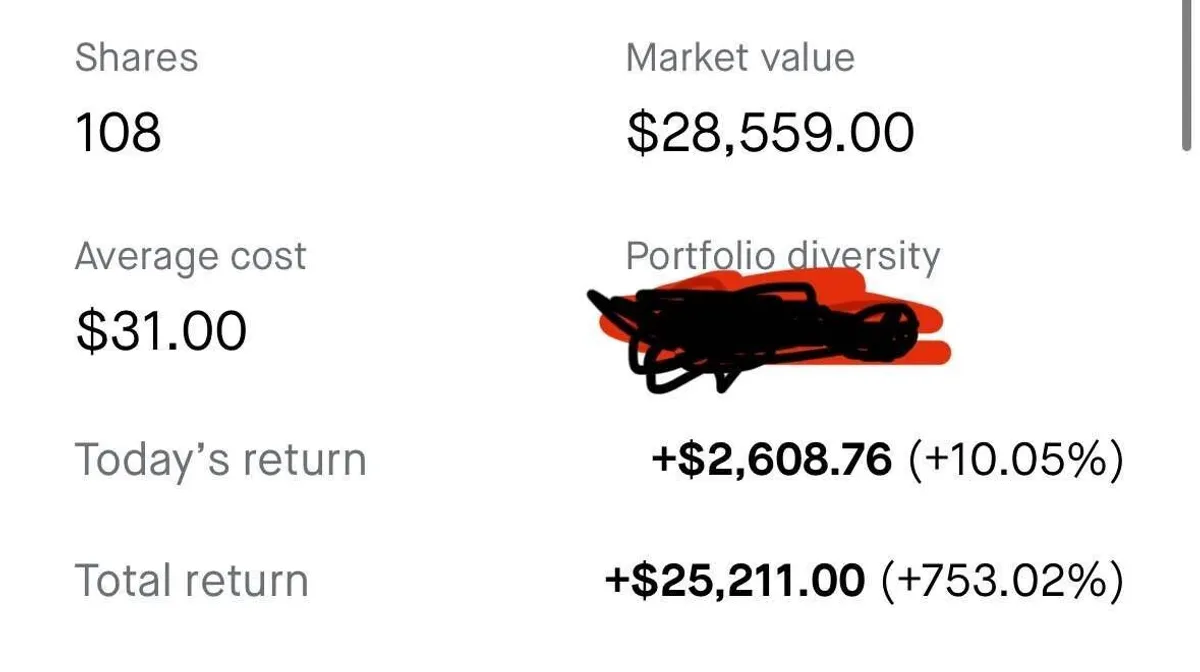Select the $28,559.00 market value amount
This screenshot has width=1200, height=672.
(770, 132)
